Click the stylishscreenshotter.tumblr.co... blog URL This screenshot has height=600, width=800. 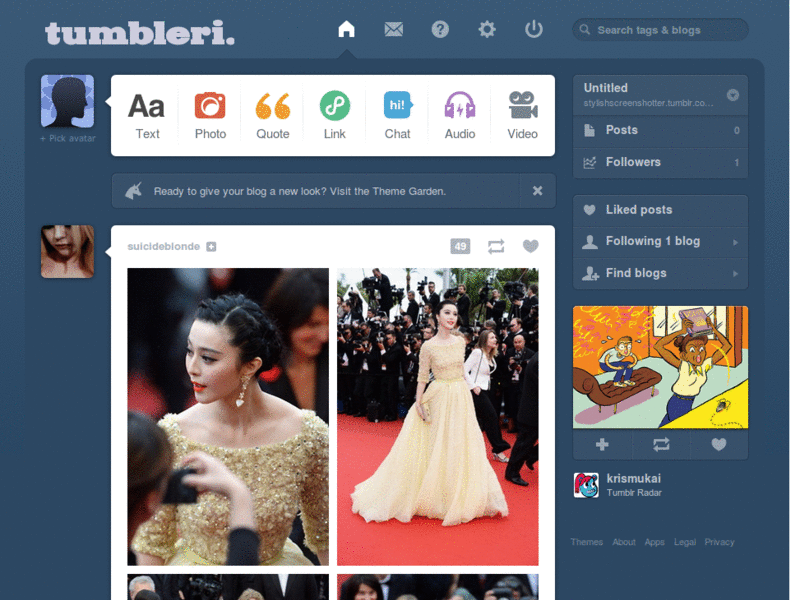(x=648, y=103)
